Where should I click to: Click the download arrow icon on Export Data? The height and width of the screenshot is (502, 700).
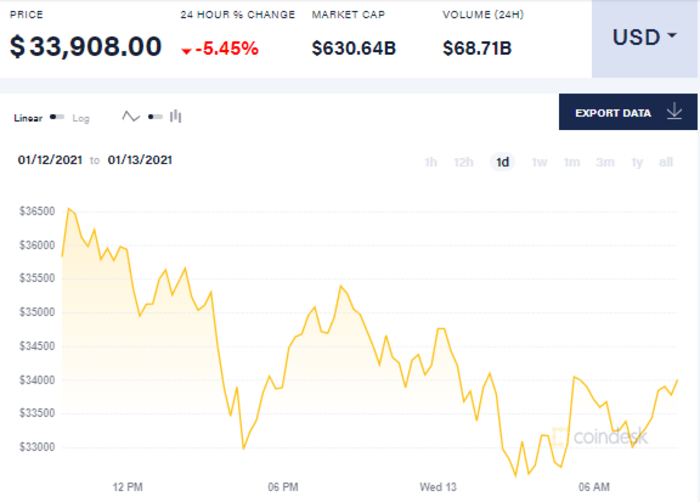[x=674, y=112]
